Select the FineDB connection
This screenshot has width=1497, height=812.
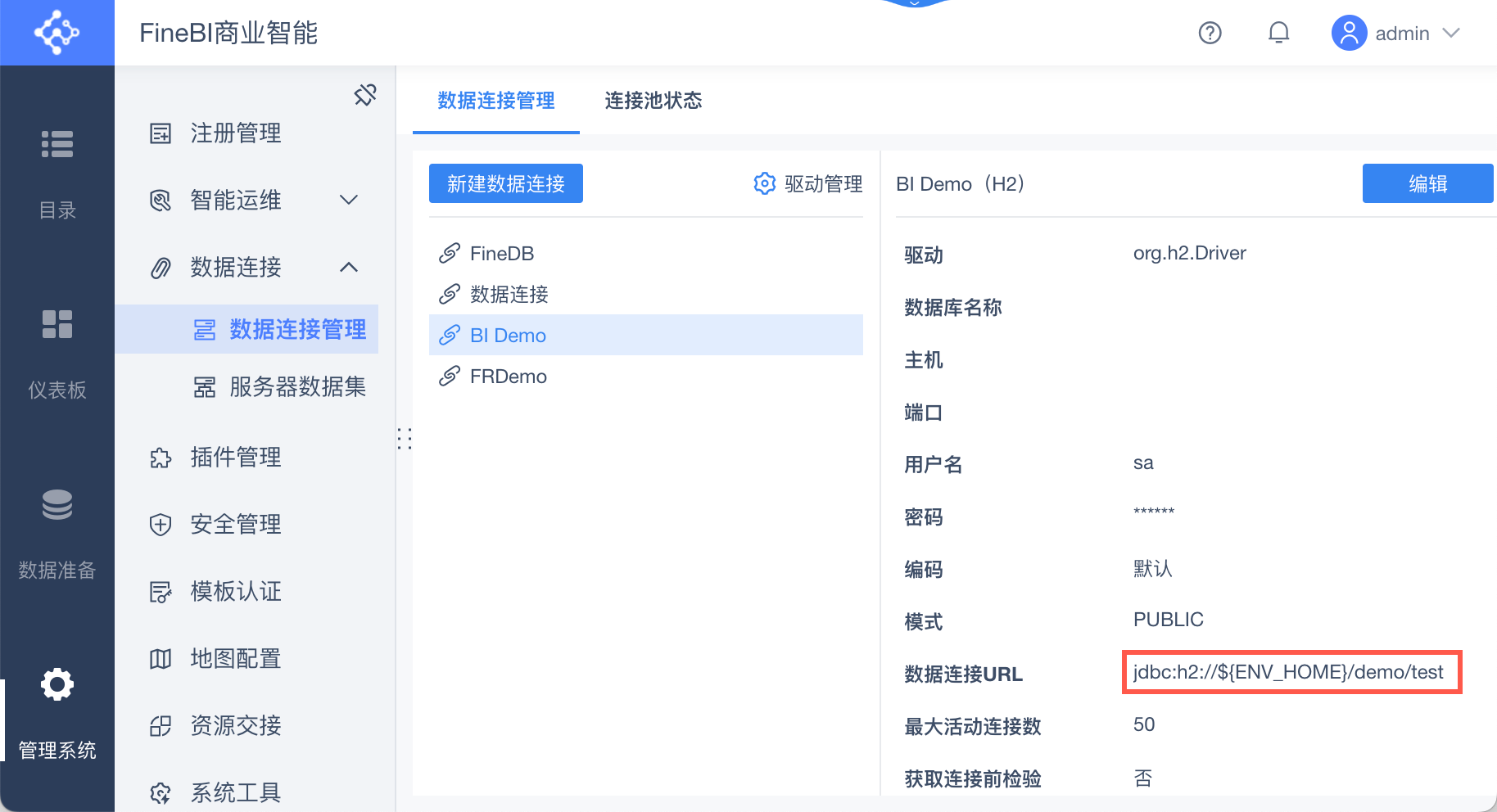coord(501,254)
